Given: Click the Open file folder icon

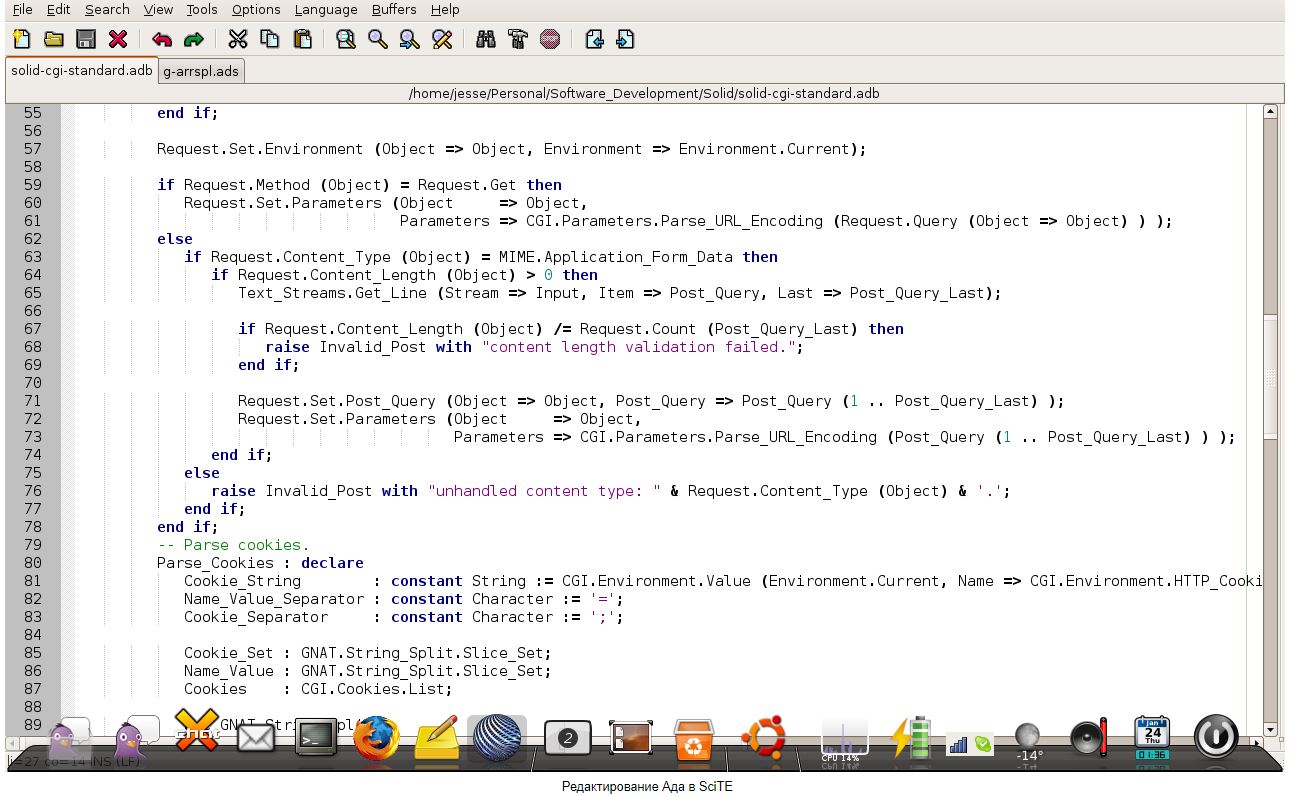Looking at the screenshot, I should 54,39.
